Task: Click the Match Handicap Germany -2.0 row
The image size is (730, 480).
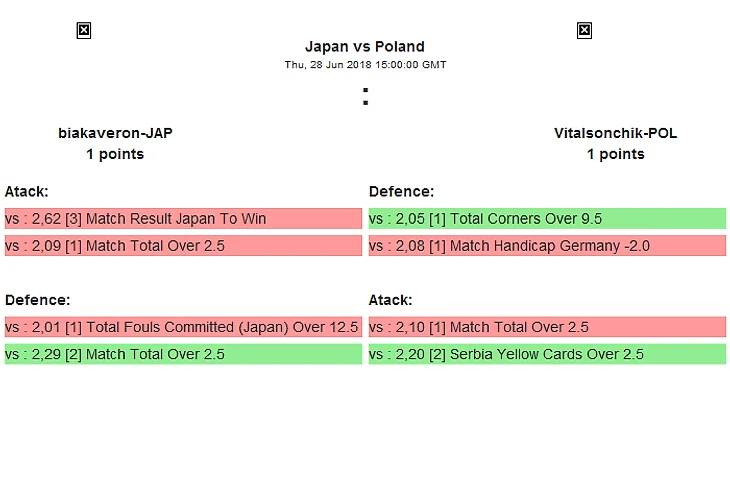Action: [547, 246]
